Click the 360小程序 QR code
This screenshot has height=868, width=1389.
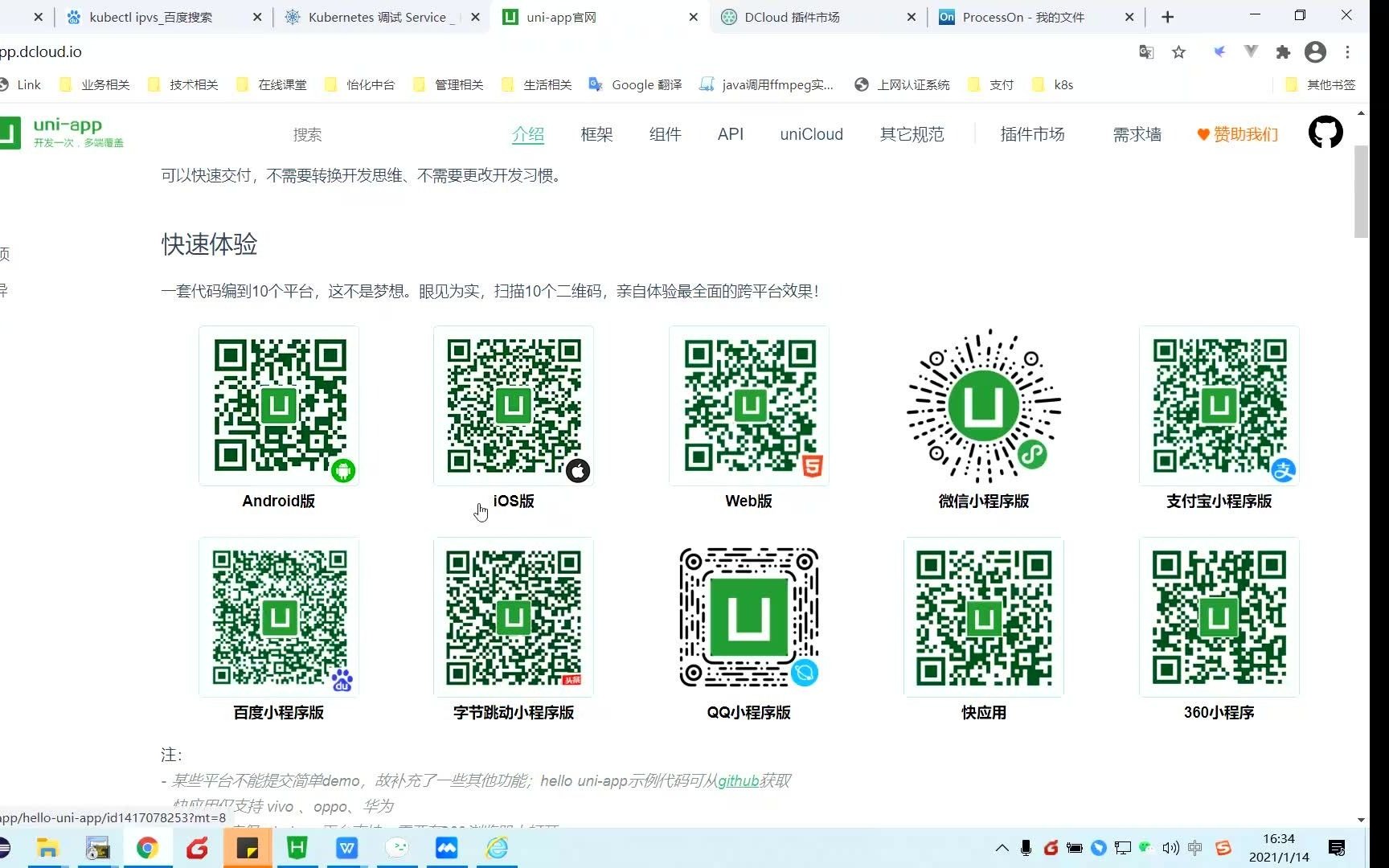[x=1219, y=617]
